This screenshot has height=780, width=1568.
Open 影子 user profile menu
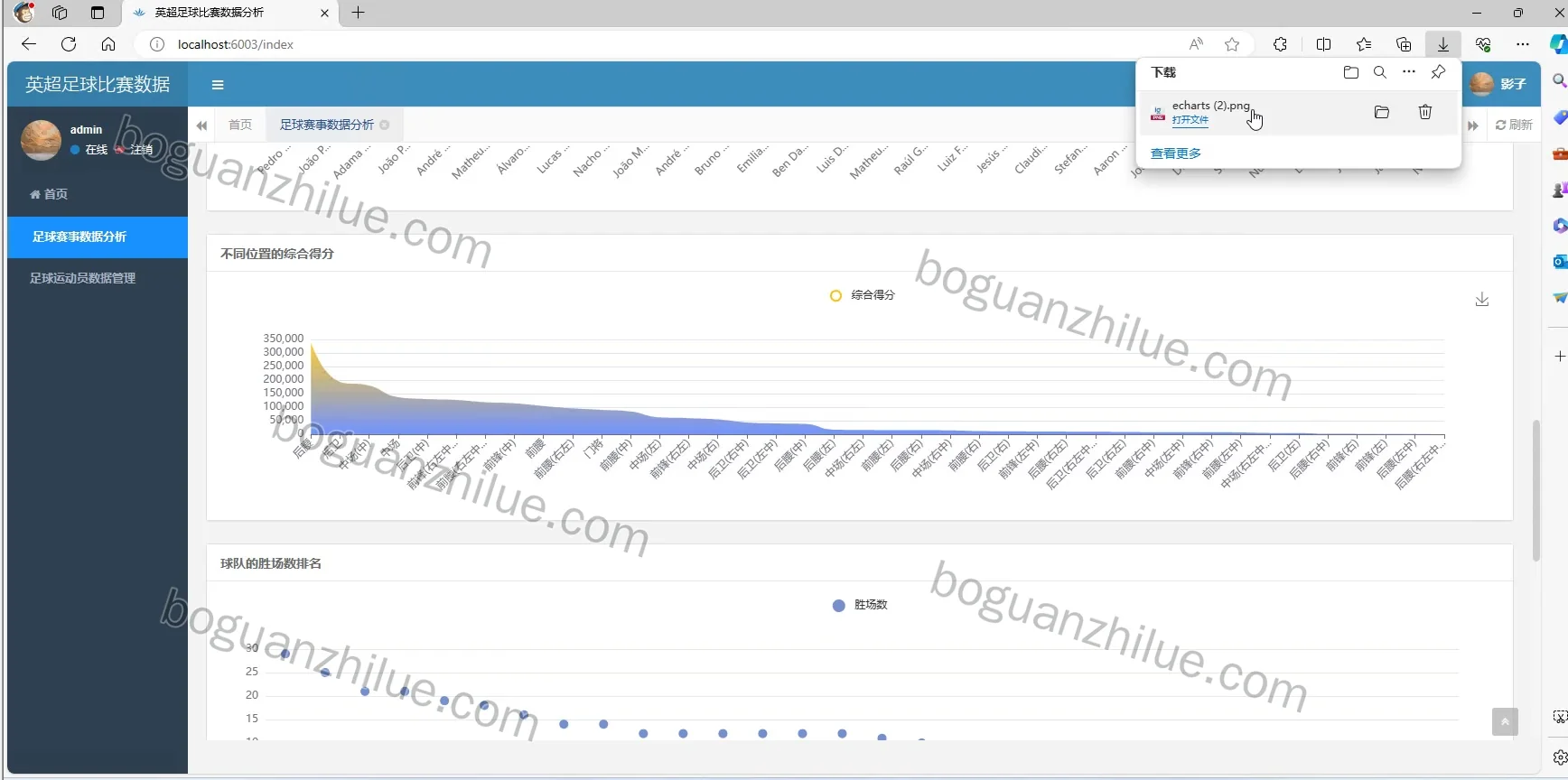(x=1498, y=84)
